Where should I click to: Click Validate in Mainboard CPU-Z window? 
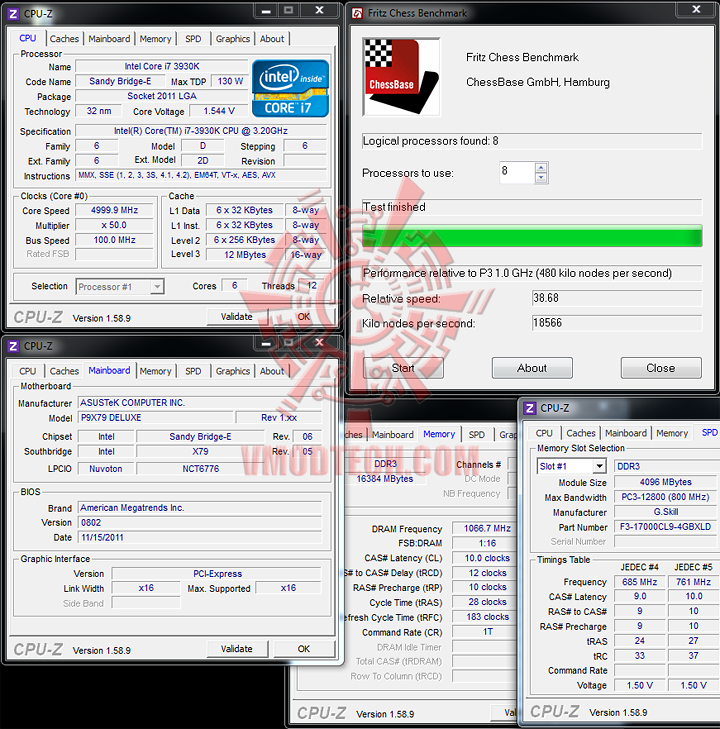tap(237, 649)
